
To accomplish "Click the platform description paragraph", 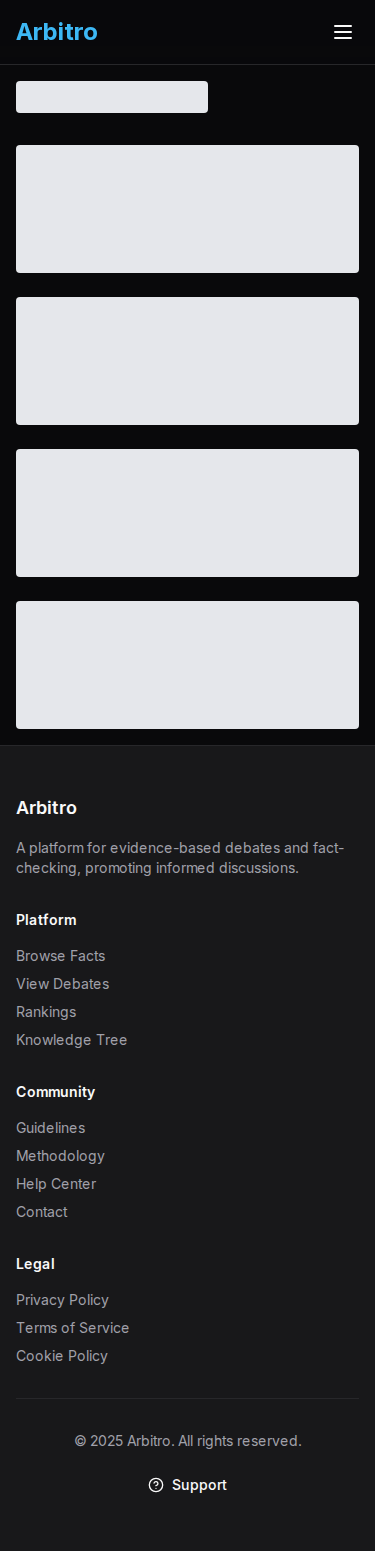I will (x=180, y=858).
